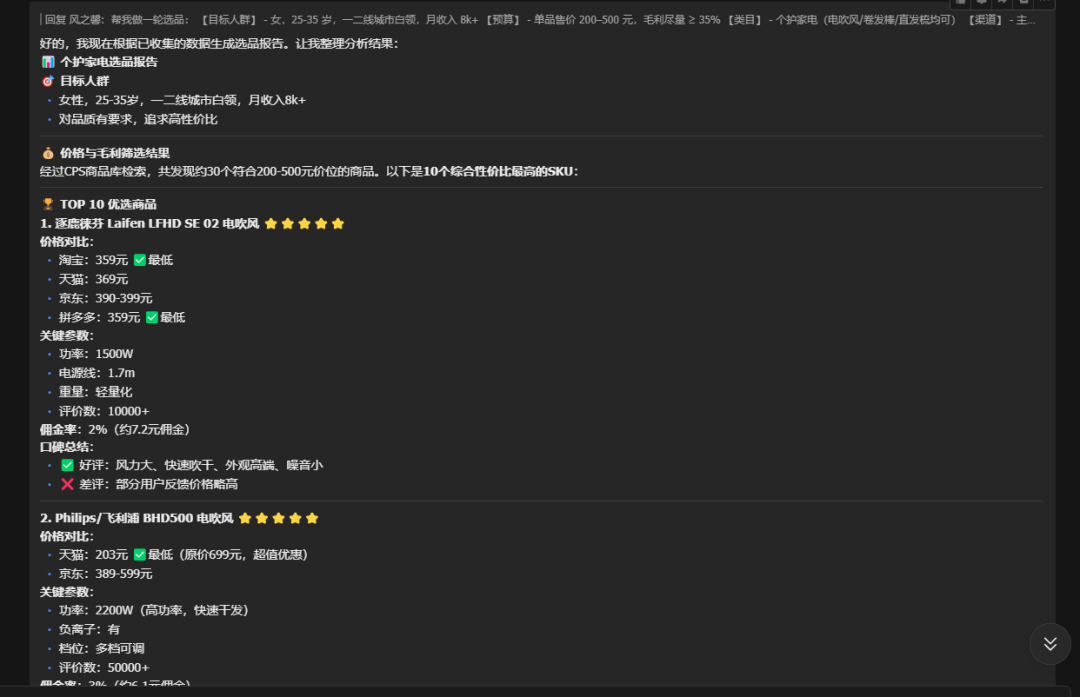1080x697 pixels.
Task: Select the line starting '好的，我现在根据已收集的数据'
Action: point(219,43)
